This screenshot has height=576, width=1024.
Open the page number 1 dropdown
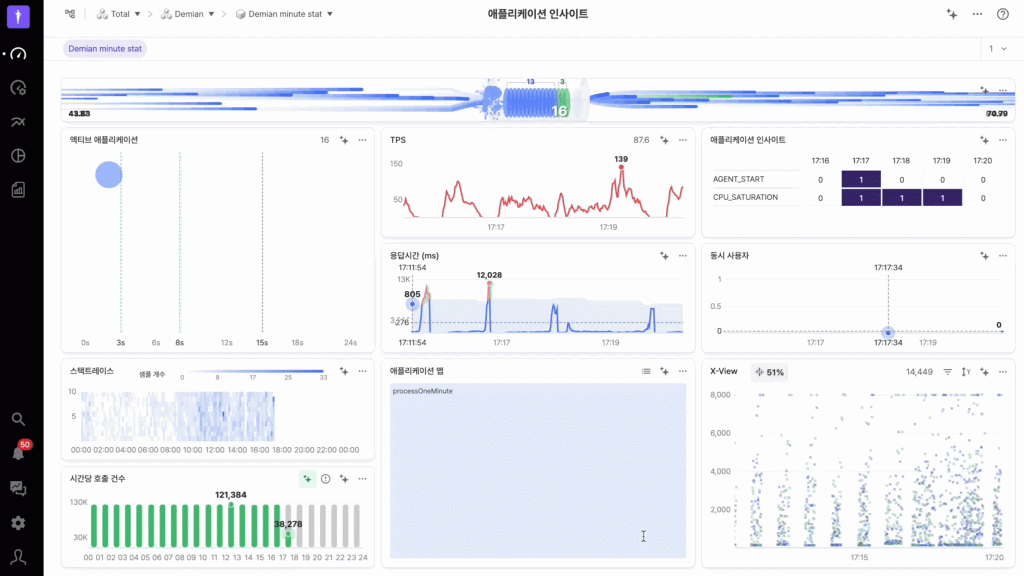pyautogui.click(x=997, y=48)
